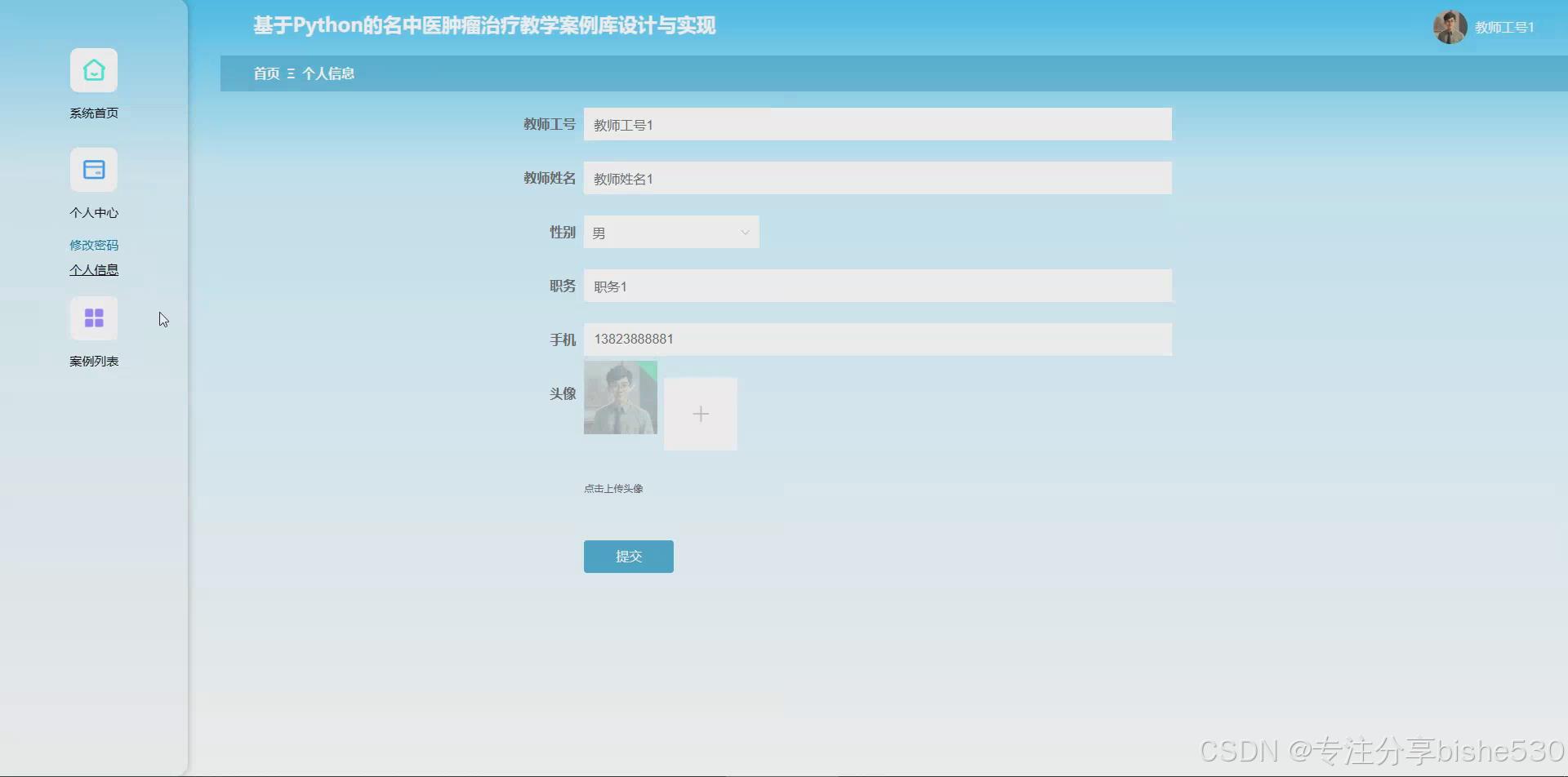
Task: Click the 个人信息 breadcrumb entry
Action: [329, 73]
